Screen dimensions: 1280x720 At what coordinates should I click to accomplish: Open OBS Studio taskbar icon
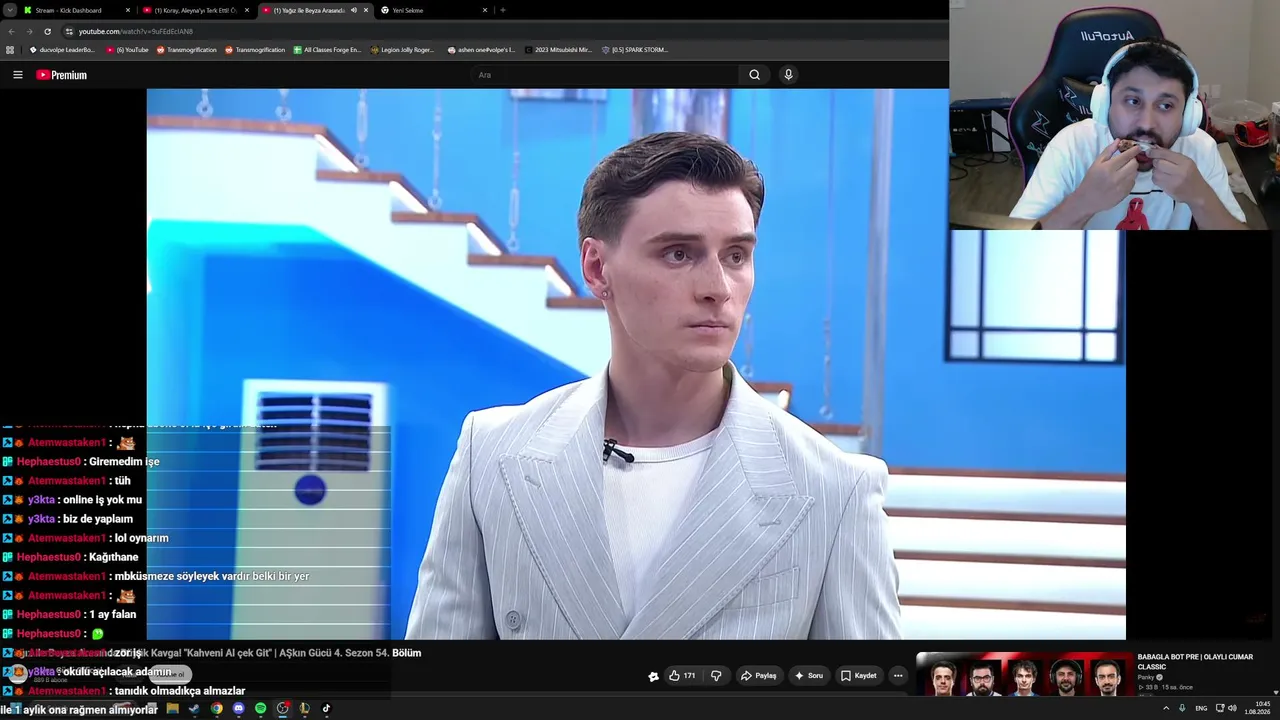(x=283, y=708)
